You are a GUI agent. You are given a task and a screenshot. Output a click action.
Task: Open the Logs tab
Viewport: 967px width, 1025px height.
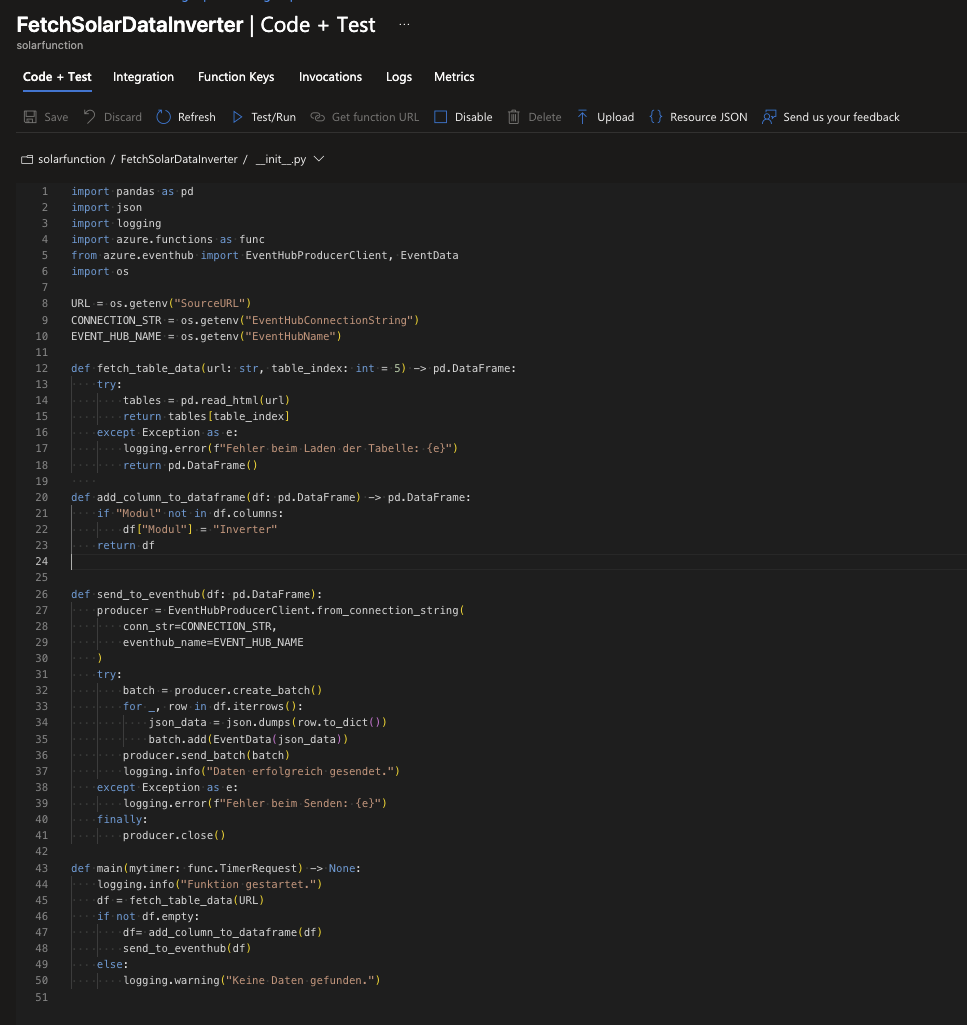(398, 77)
